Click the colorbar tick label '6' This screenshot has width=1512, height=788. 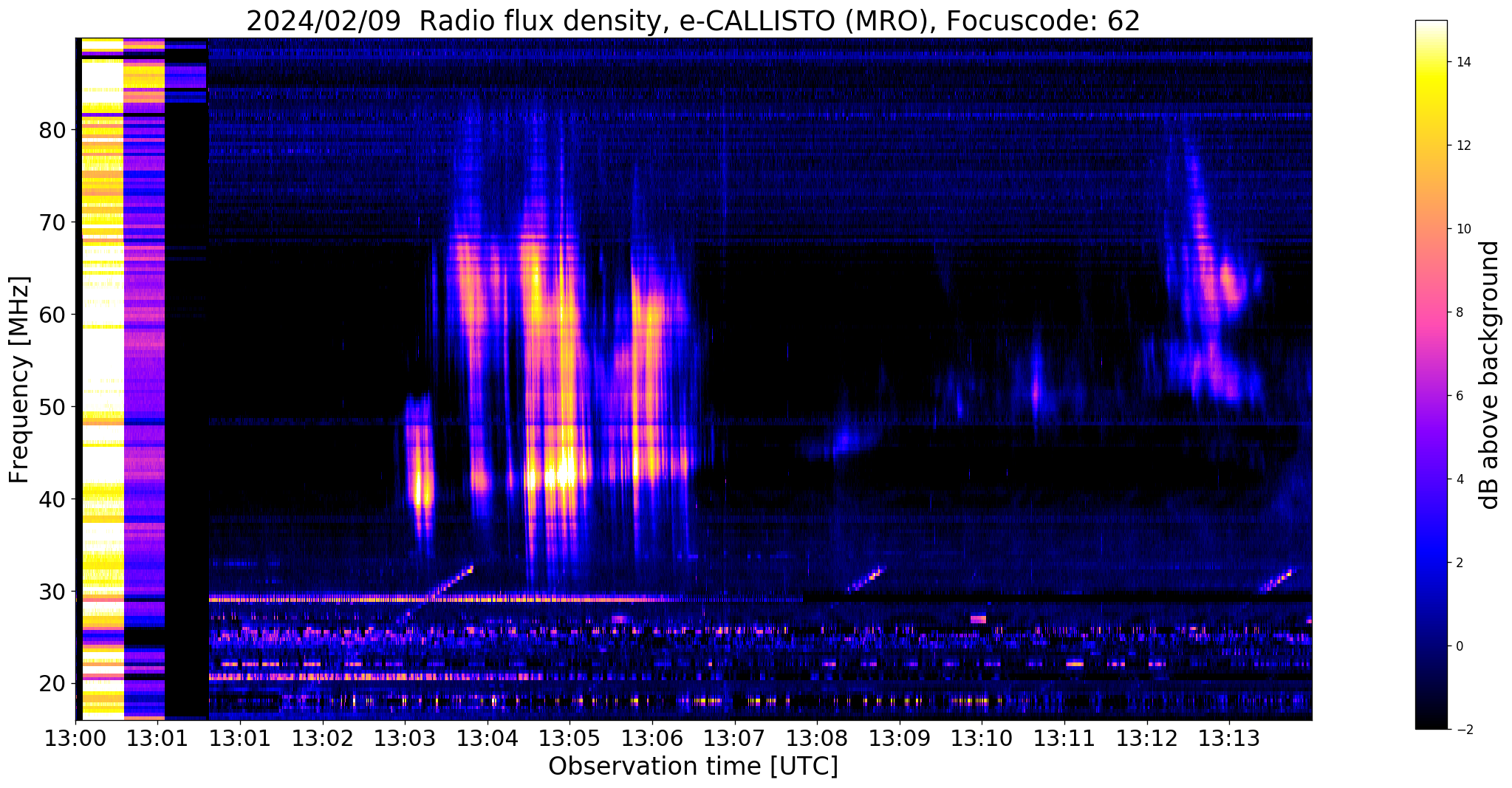1459,396
